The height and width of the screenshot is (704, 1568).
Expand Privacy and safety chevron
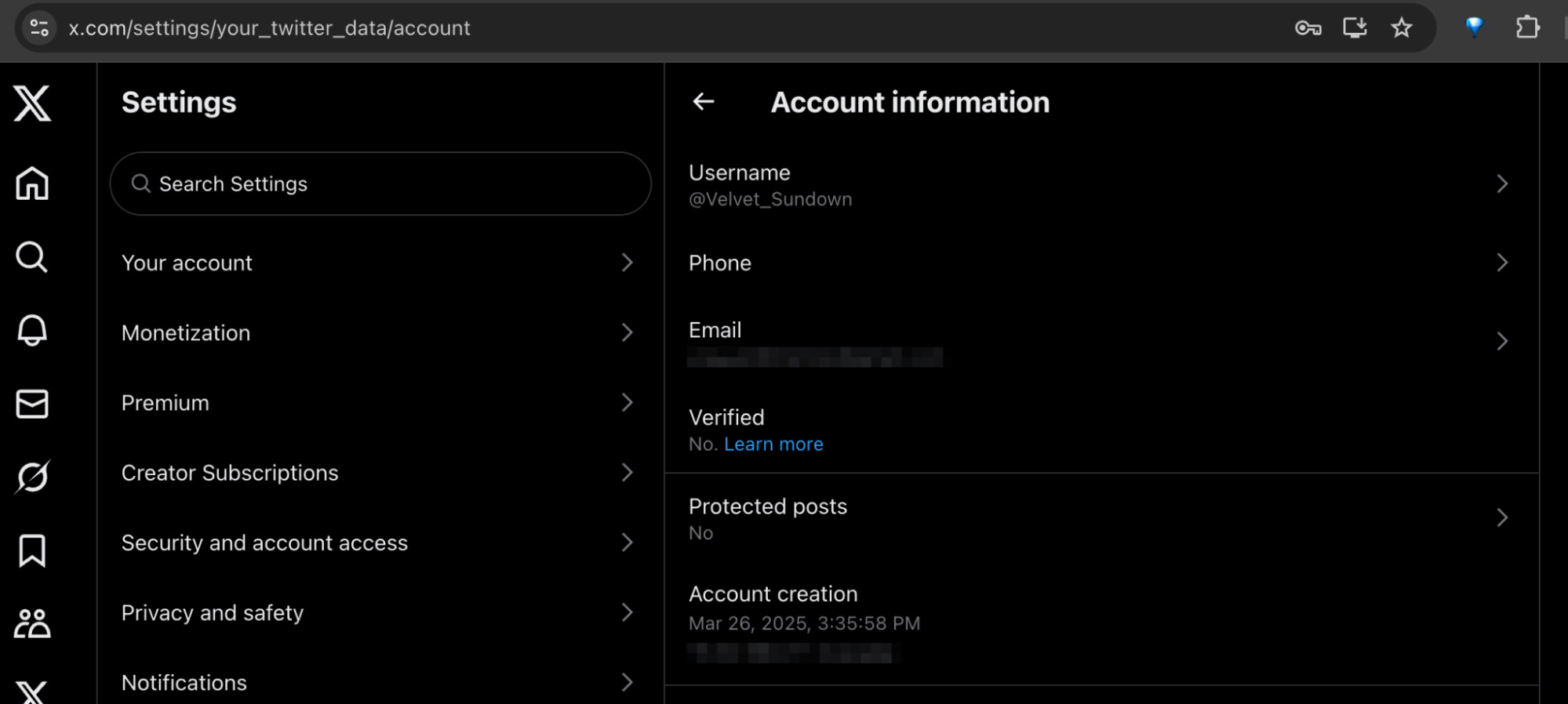[x=627, y=612]
